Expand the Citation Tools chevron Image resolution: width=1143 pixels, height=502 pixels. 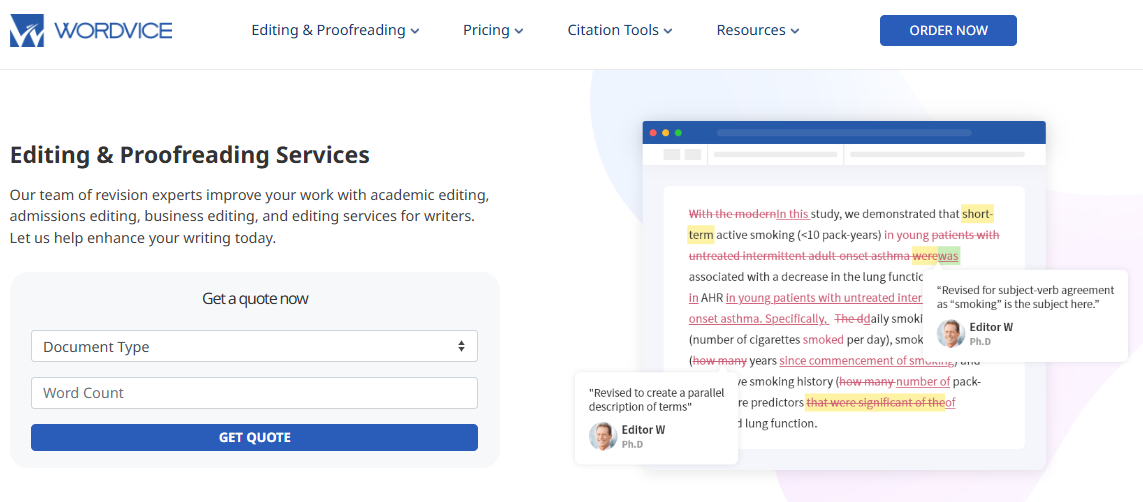coord(668,31)
